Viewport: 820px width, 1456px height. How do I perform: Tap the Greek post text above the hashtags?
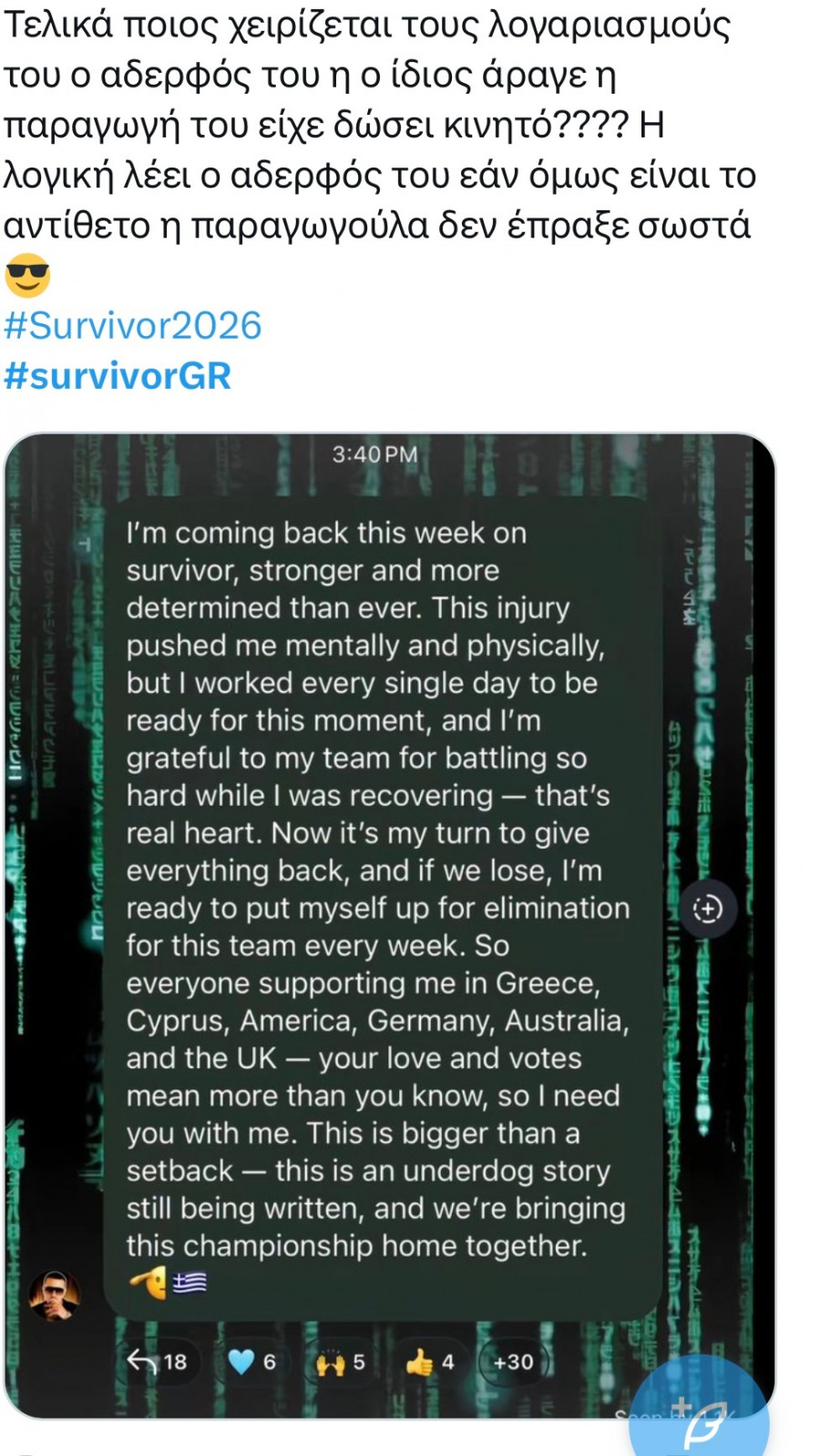(378, 126)
